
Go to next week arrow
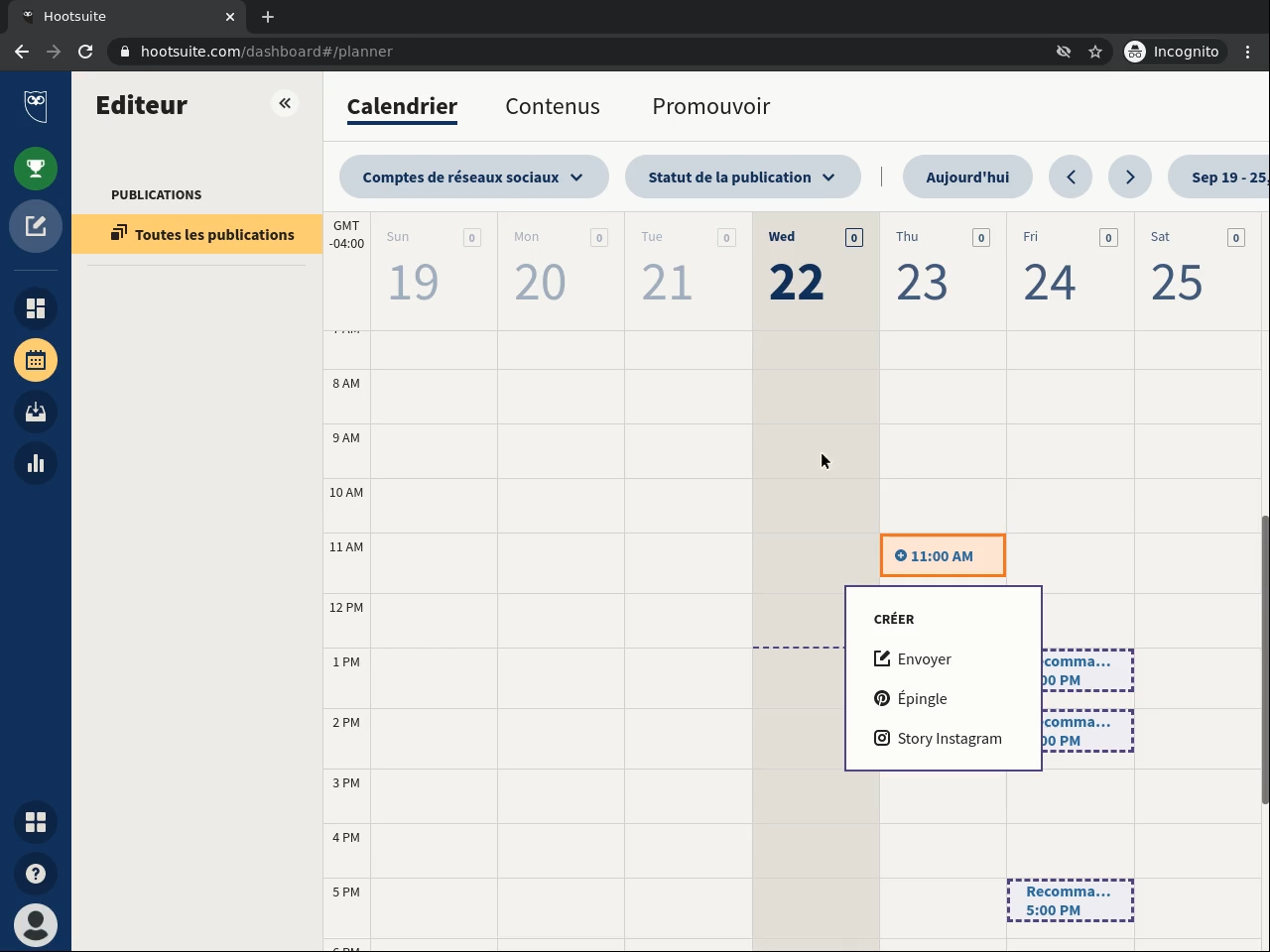tap(1130, 178)
